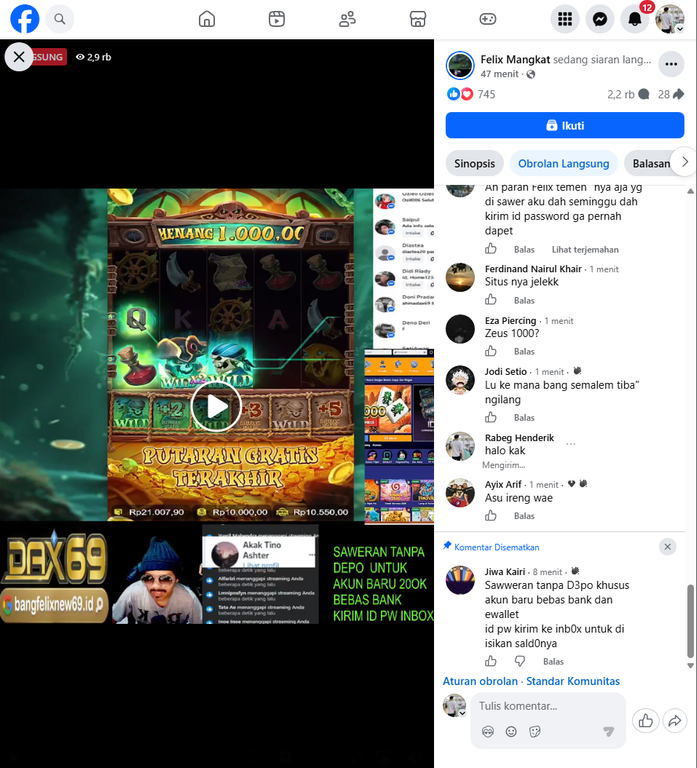Open the Menu grid icon
This screenshot has width=697, height=768.
pos(565,19)
